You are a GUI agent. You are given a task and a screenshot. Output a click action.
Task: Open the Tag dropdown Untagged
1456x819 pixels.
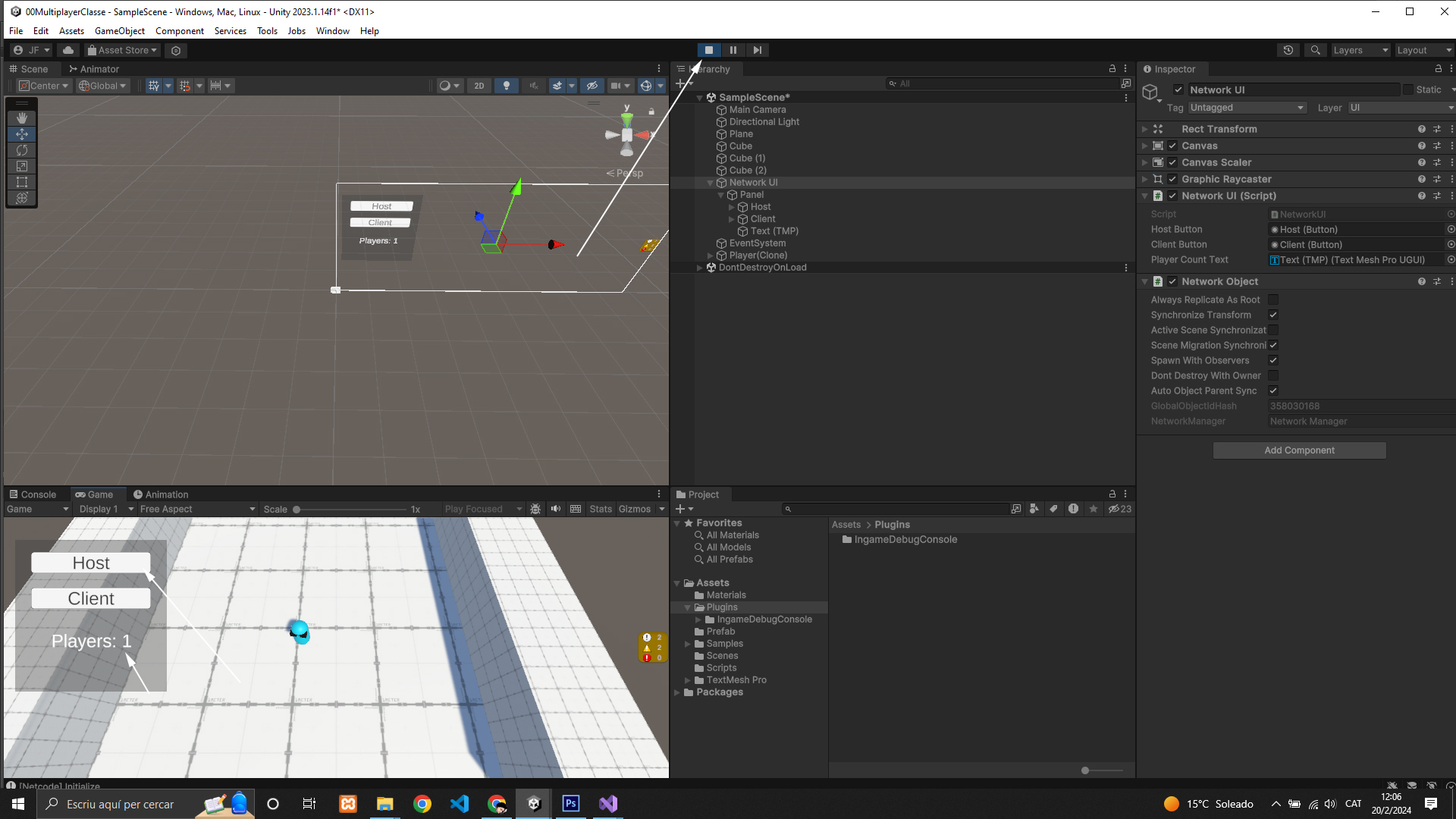1247,108
